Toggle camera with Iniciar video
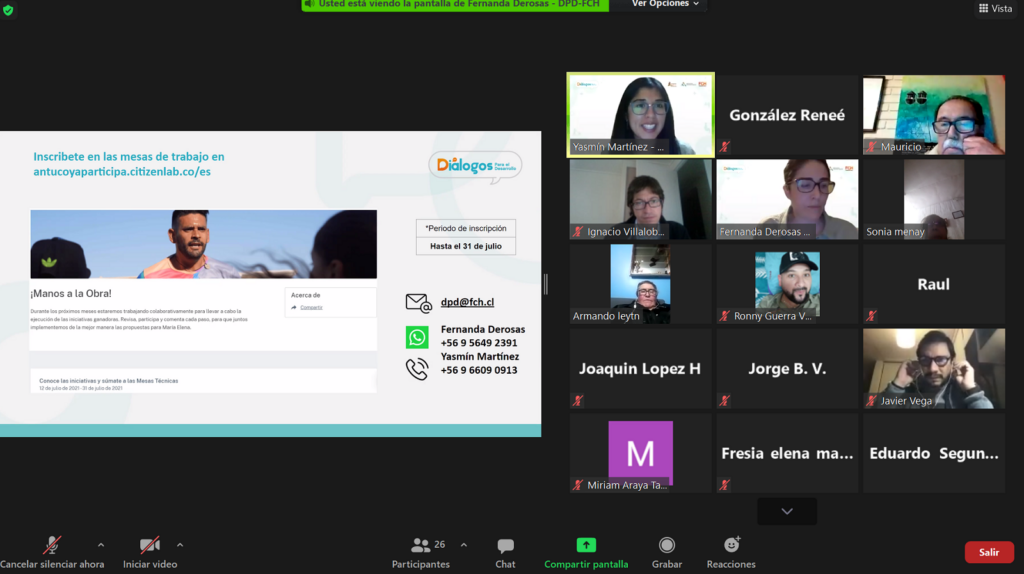This screenshot has width=1024, height=574. click(149, 552)
